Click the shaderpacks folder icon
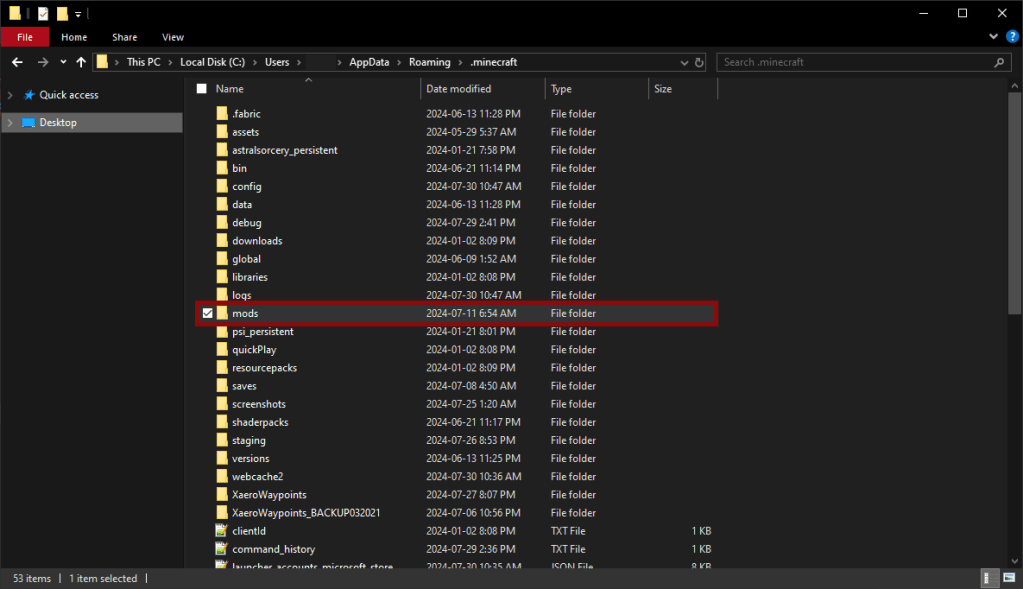The image size is (1023, 589). (222, 422)
